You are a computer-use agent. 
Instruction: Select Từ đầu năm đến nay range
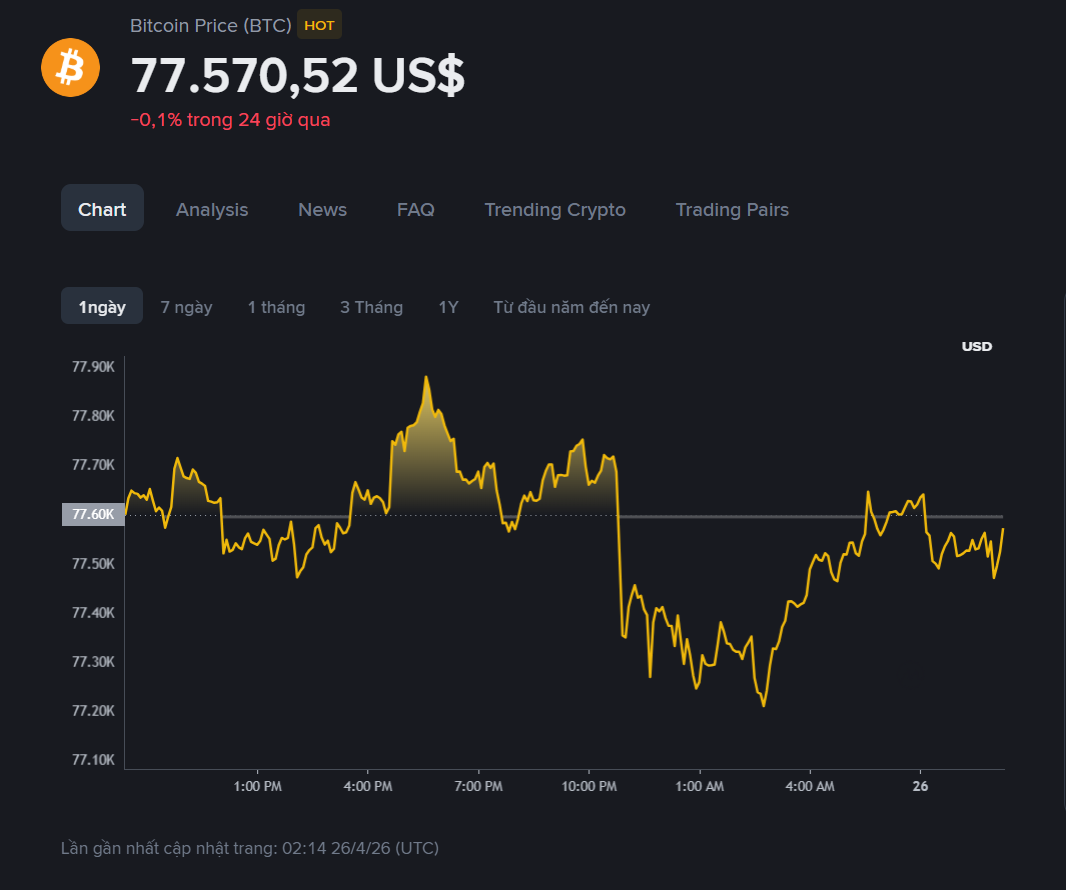pos(571,307)
